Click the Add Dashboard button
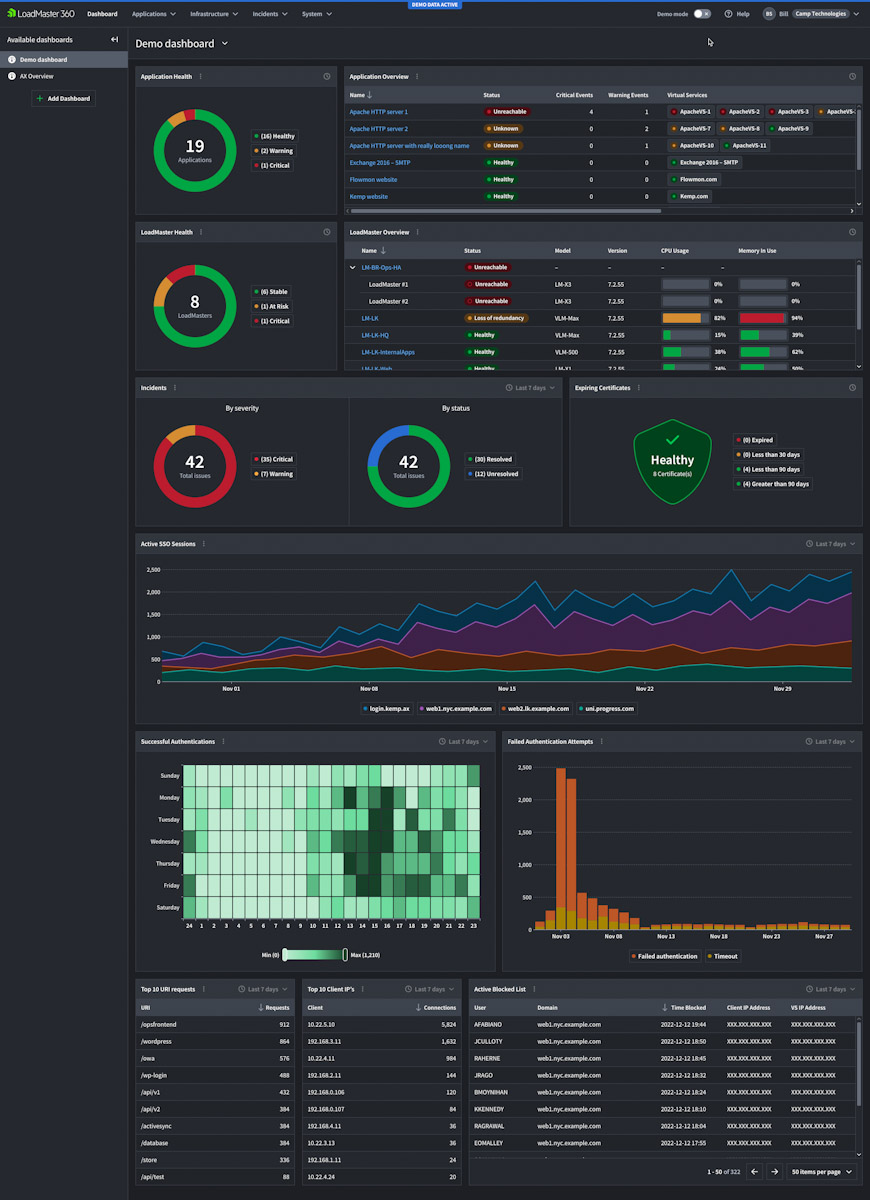The height and width of the screenshot is (1200, 870). coord(63,99)
